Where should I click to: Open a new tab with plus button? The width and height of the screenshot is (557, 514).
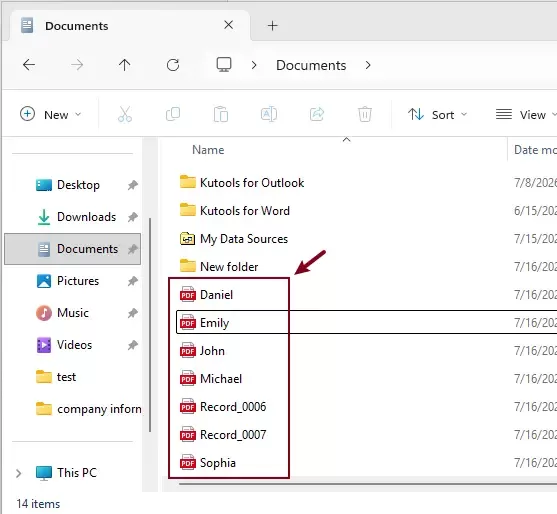click(272, 26)
